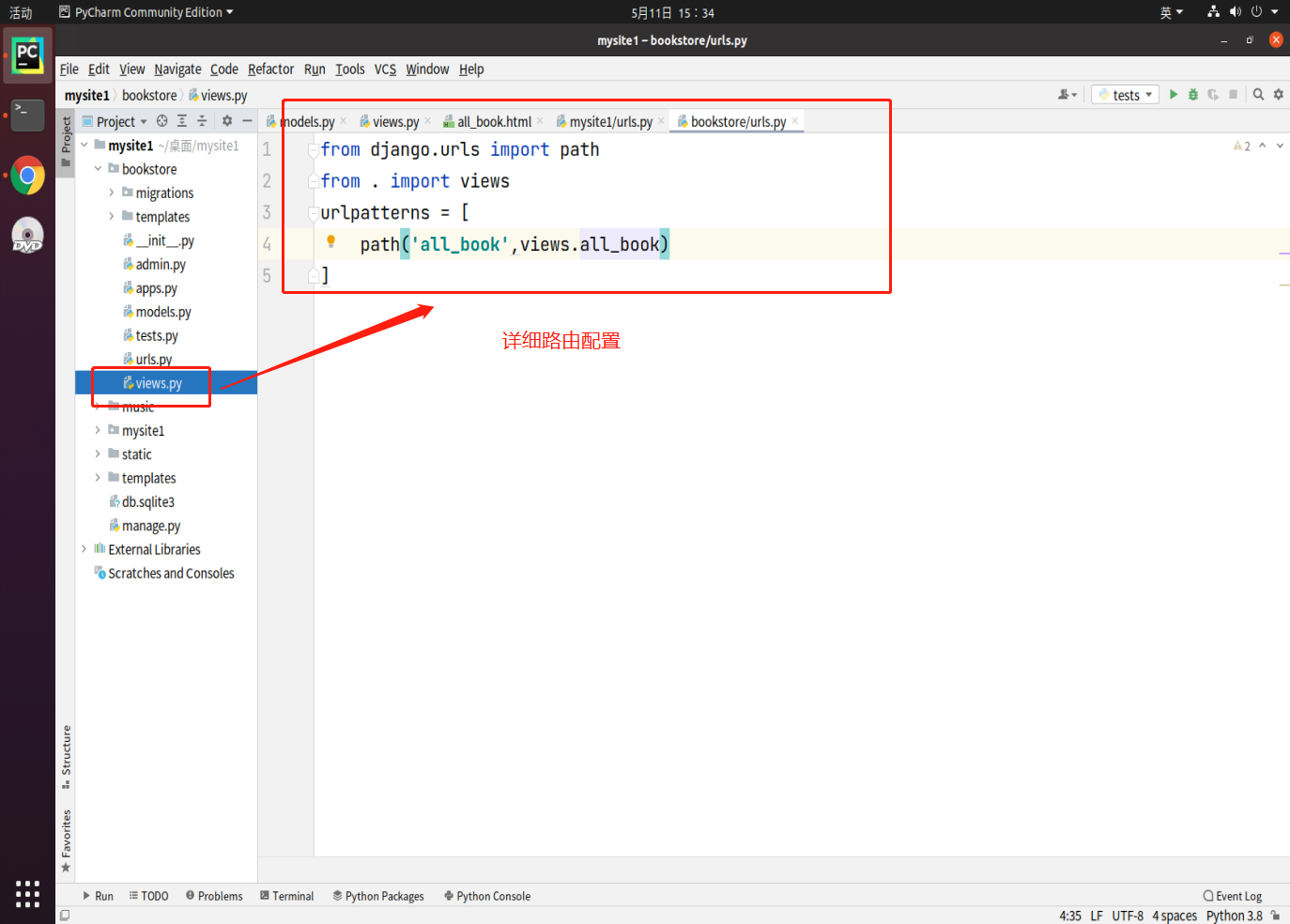Viewport: 1290px width, 924px height.
Task: Click the UTF-8 encoding in the status bar
Action: [x=1128, y=916]
